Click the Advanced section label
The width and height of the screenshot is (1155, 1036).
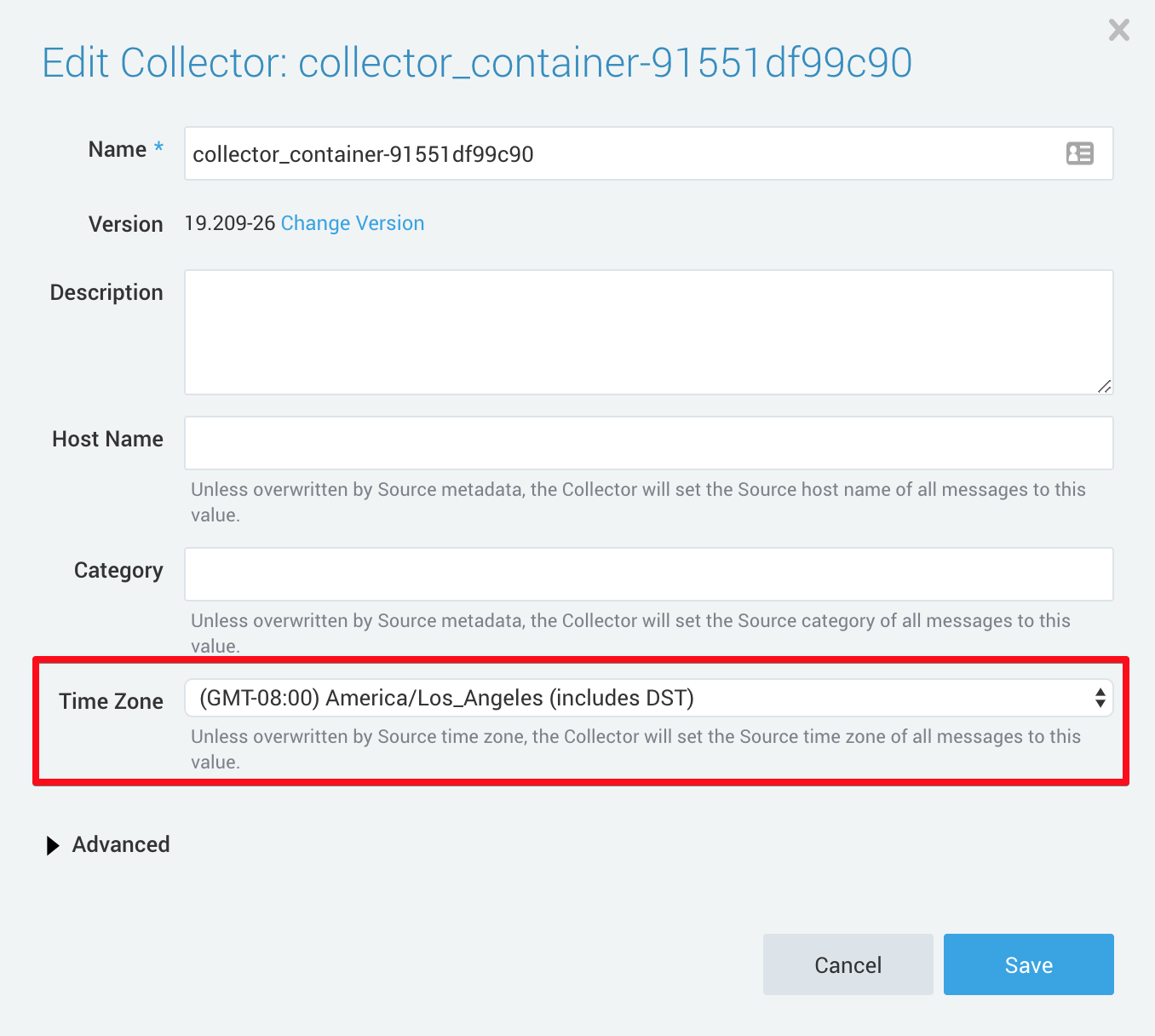point(121,844)
